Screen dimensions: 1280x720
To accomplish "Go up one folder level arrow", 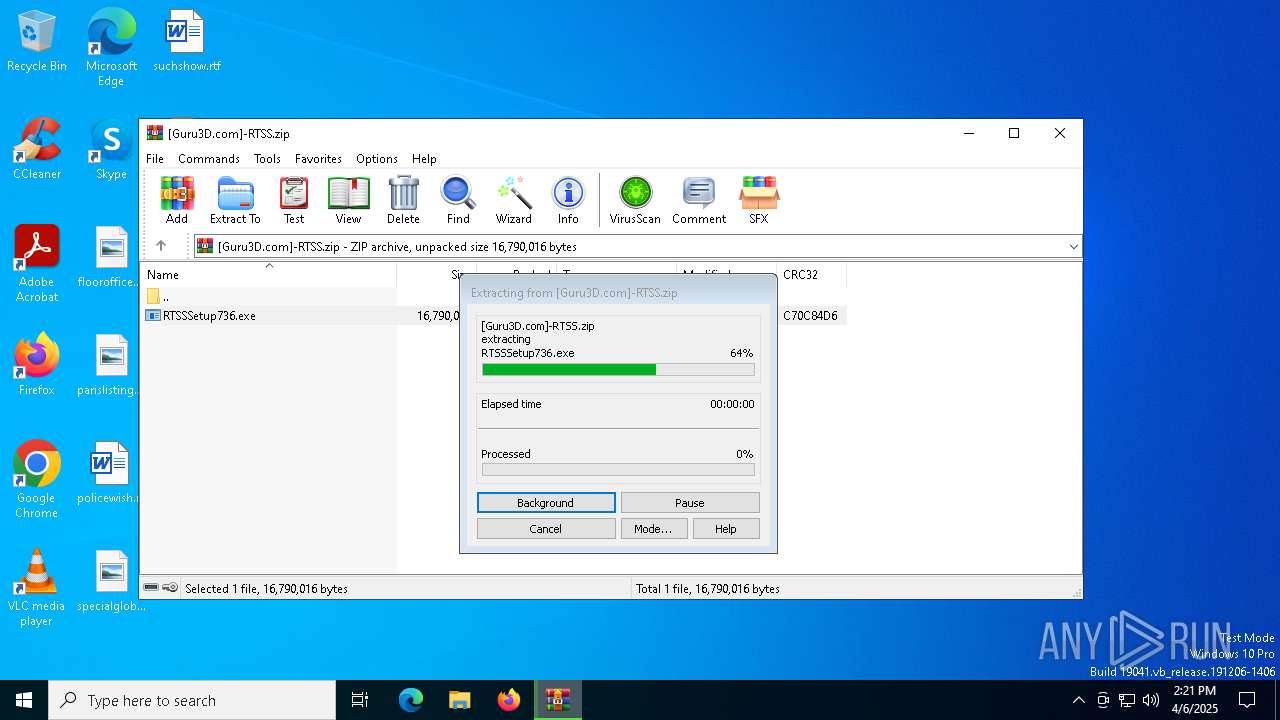I will [x=161, y=246].
